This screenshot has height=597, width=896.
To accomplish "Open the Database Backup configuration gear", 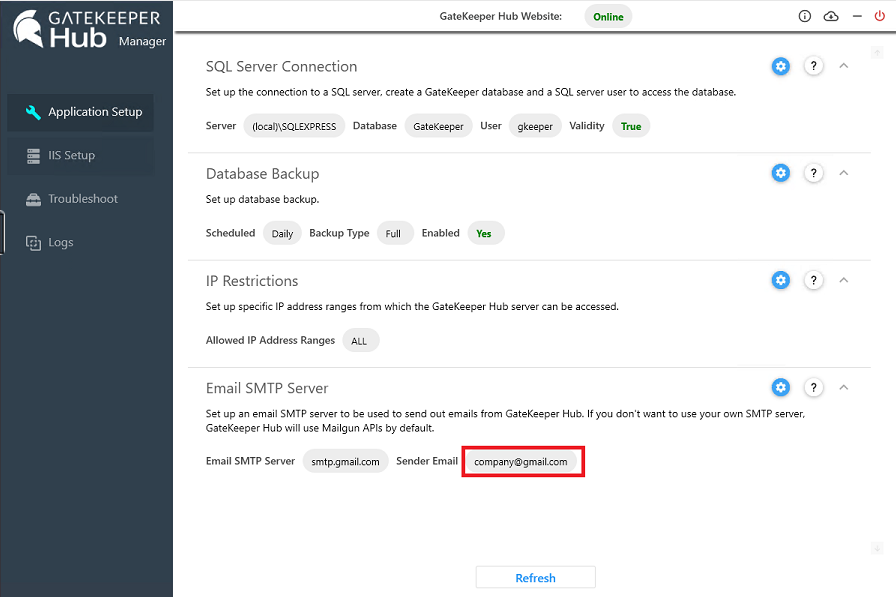I will point(781,172).
